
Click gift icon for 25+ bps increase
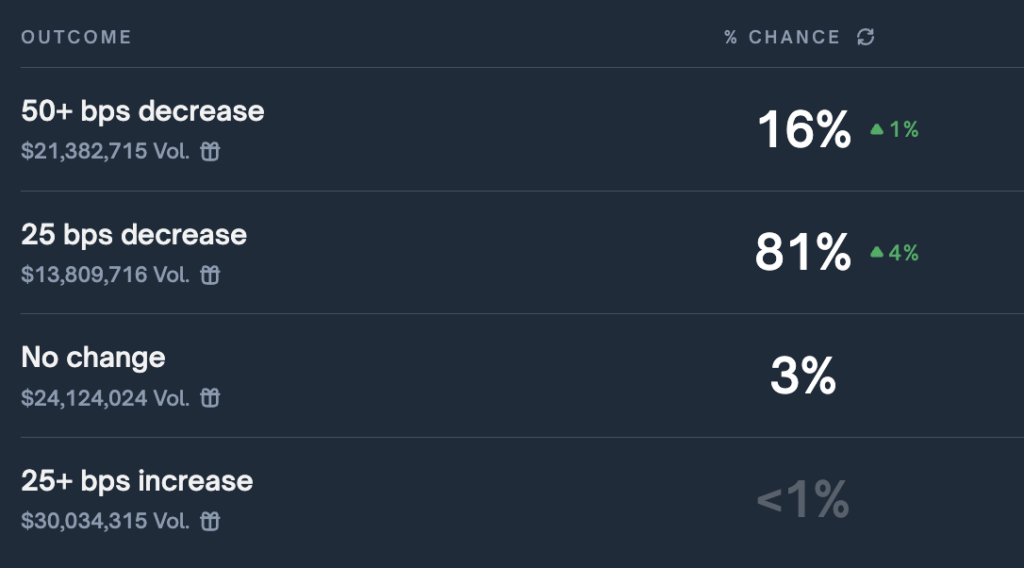tap(210, 521)
